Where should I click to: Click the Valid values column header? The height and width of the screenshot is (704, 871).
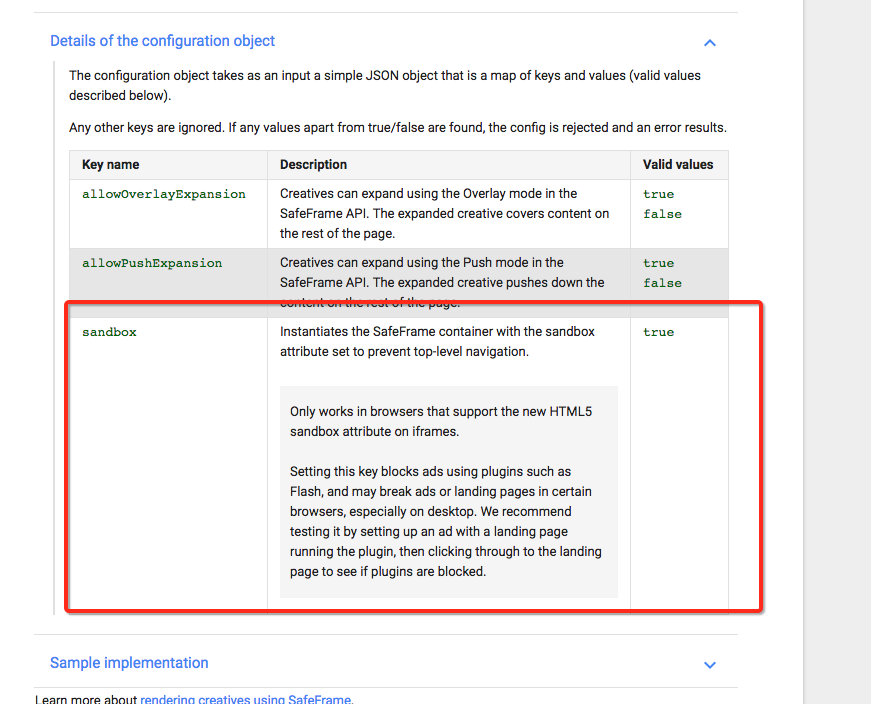[x=678, y=164]
